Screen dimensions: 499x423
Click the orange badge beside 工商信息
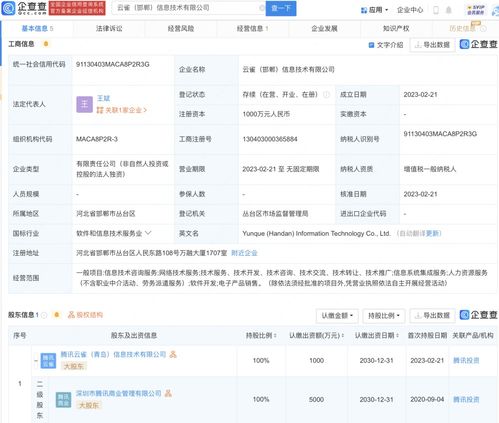pos(46,44)
